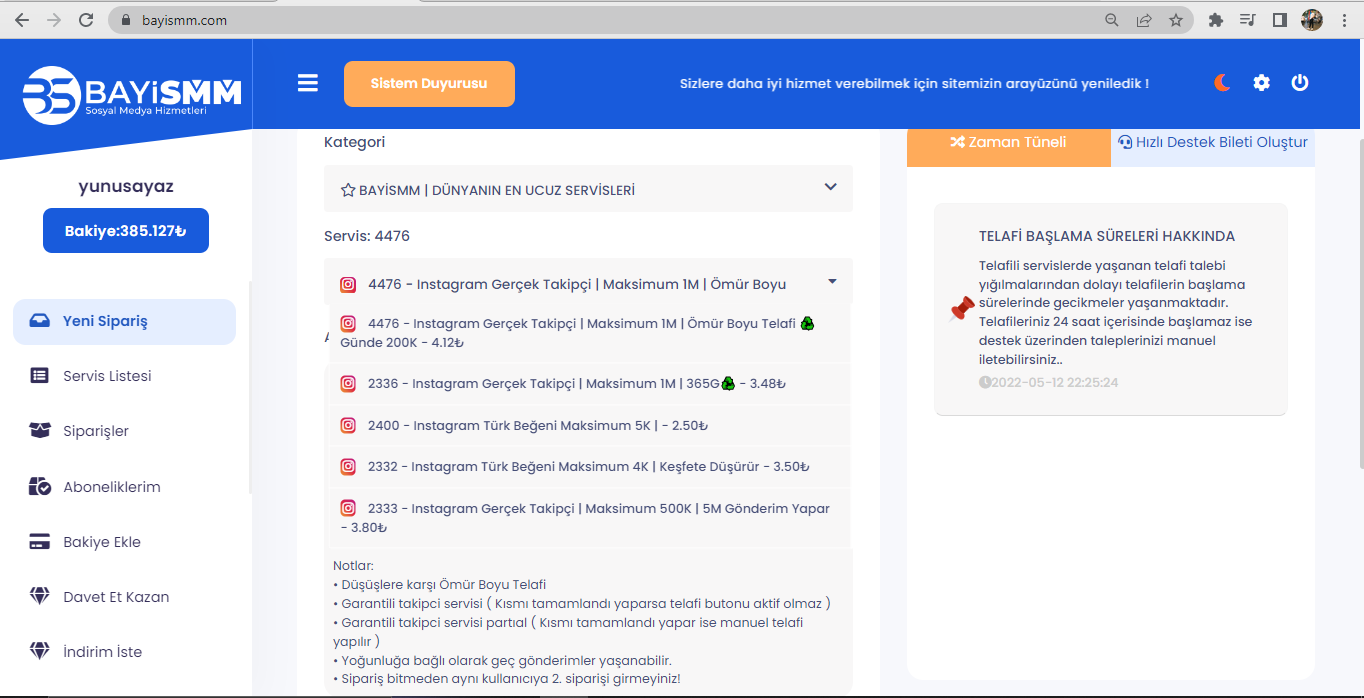Open Servis Listesi menu item
The height and width of the screenshot is (698, 1364).
click(x=124, y=376)
